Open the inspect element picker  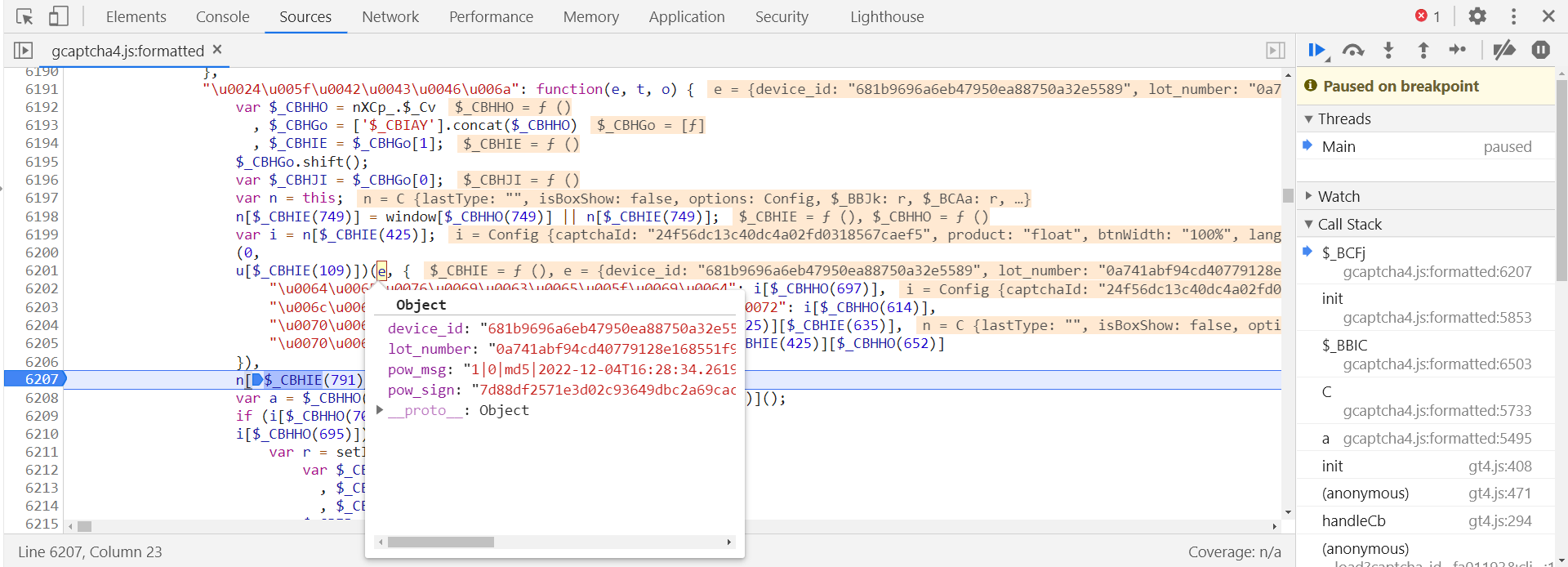pyautogui.click(x=24, y=16)
